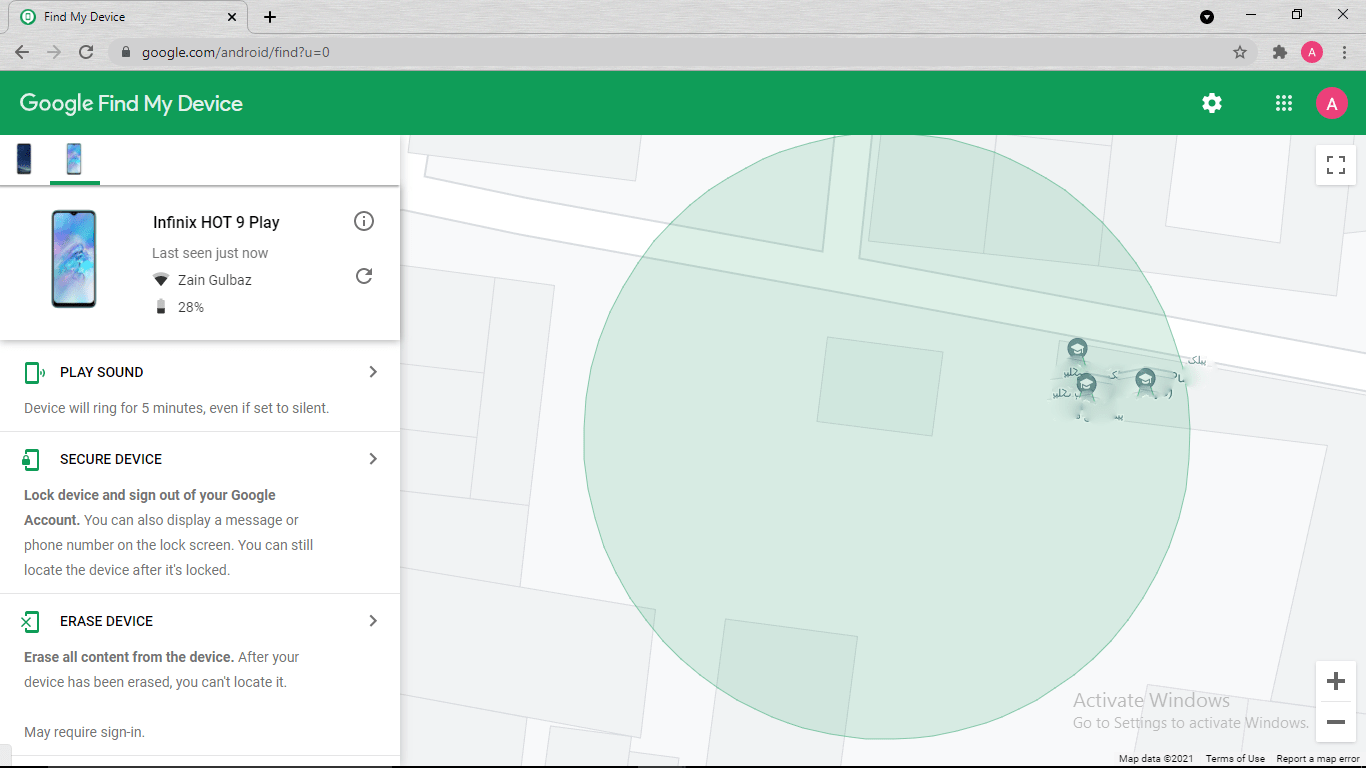Image resolution: width=1366 pixels, height=768 pixels.
Task: Click Report a map error
Action: pyautogui.click(x=1318, y=758)
